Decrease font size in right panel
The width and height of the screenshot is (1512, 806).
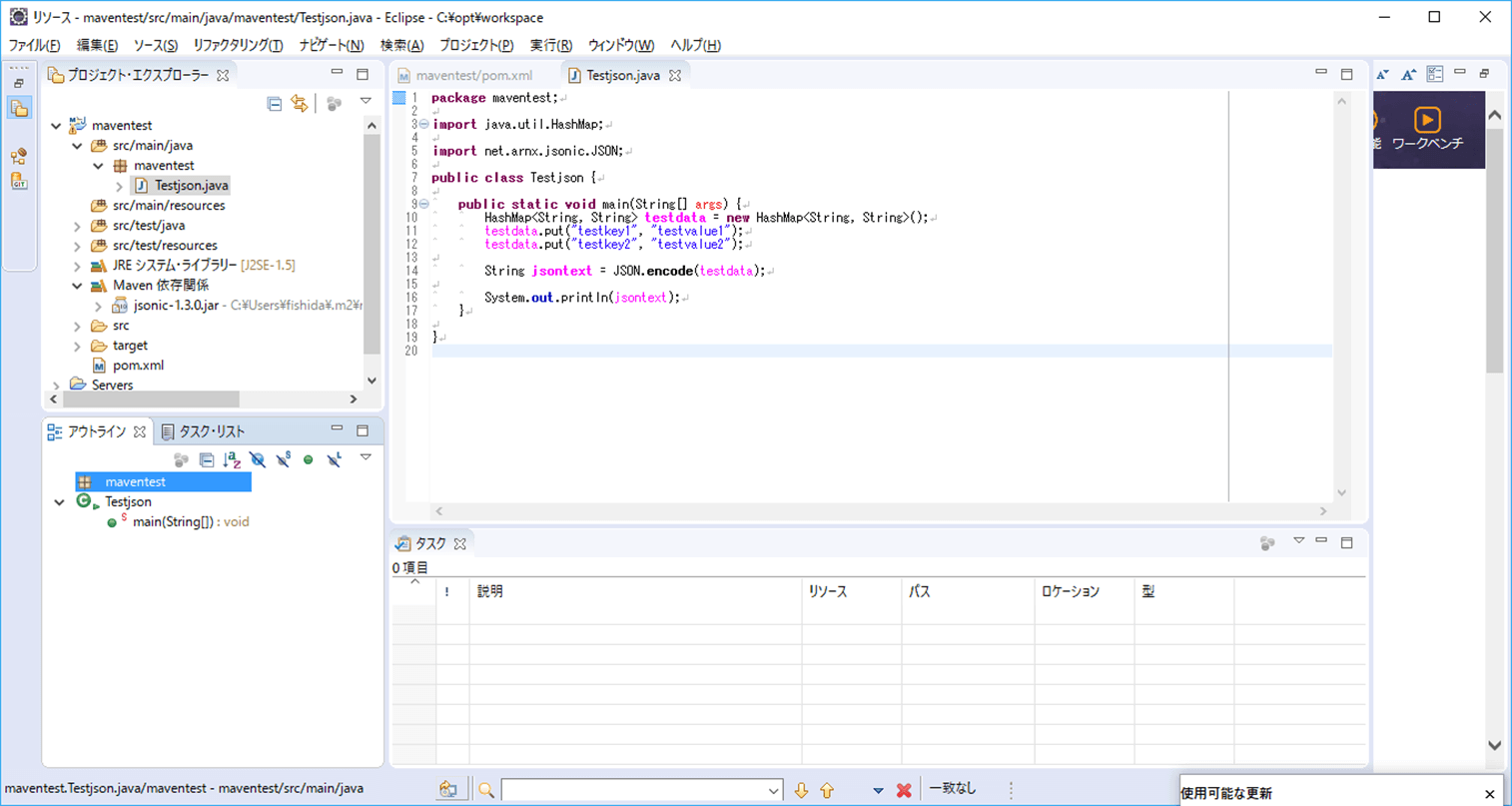[x=1383, y=75]
